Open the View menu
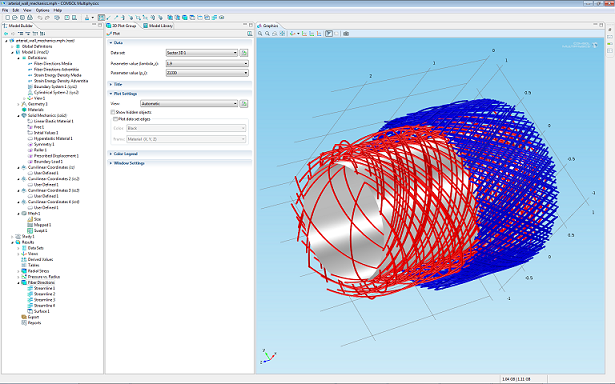615x384 pixels. pos(27,10)
